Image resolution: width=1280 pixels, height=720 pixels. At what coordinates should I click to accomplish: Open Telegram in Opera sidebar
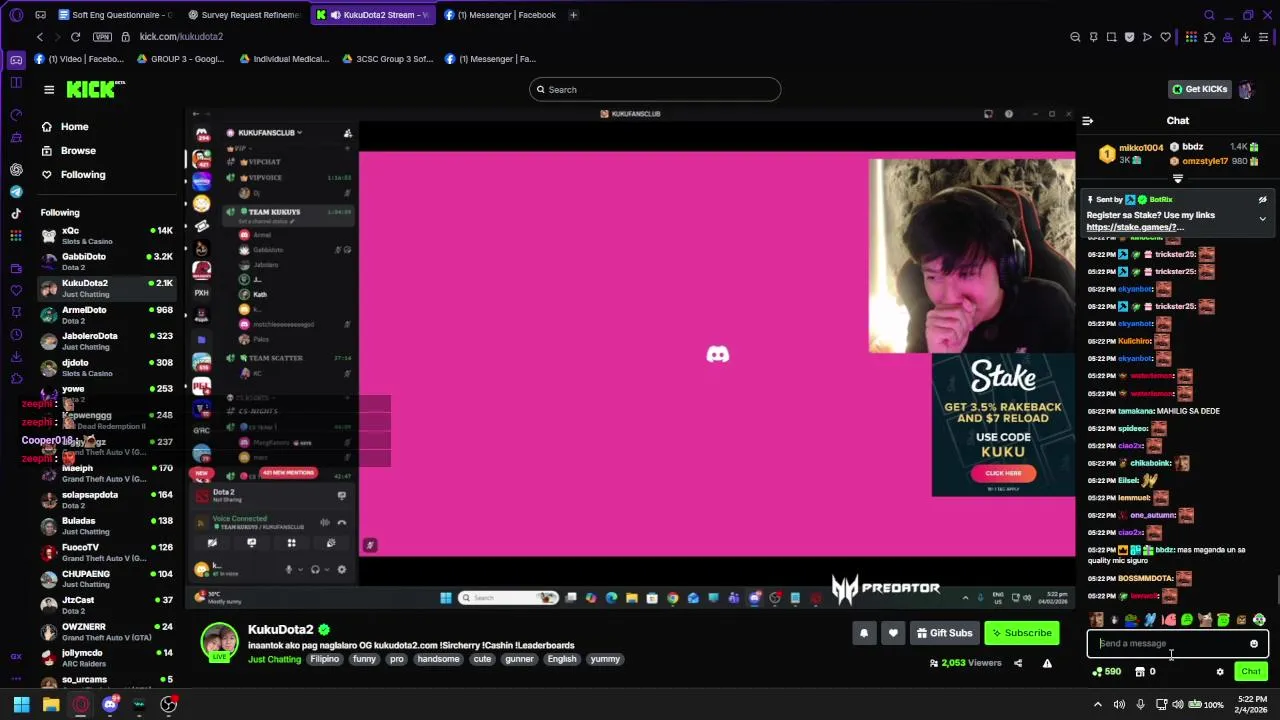[x=16, y=192]
